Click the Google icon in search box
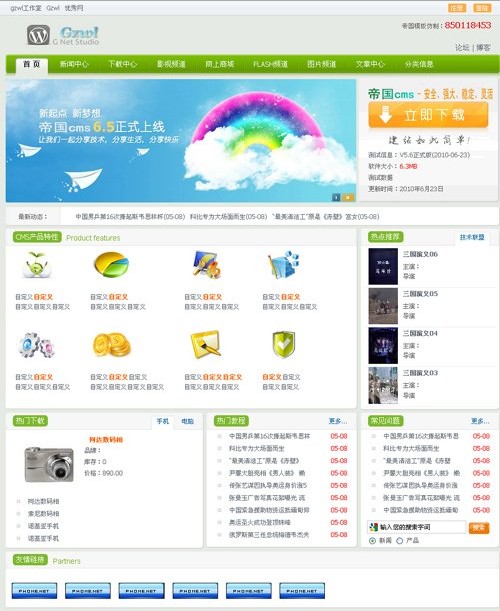 373,527
